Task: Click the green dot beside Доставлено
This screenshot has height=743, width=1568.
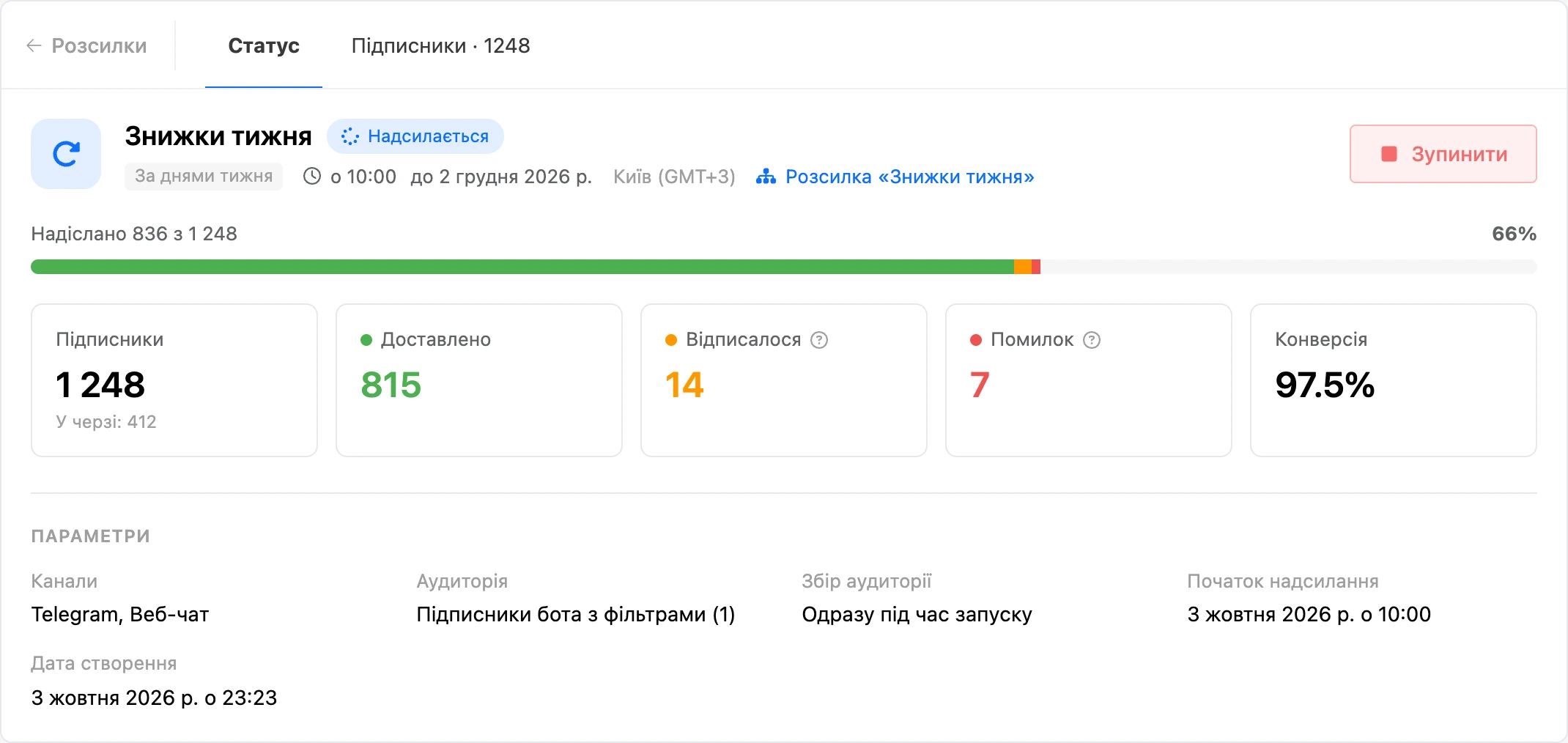Action: click(x=366, y=340)
